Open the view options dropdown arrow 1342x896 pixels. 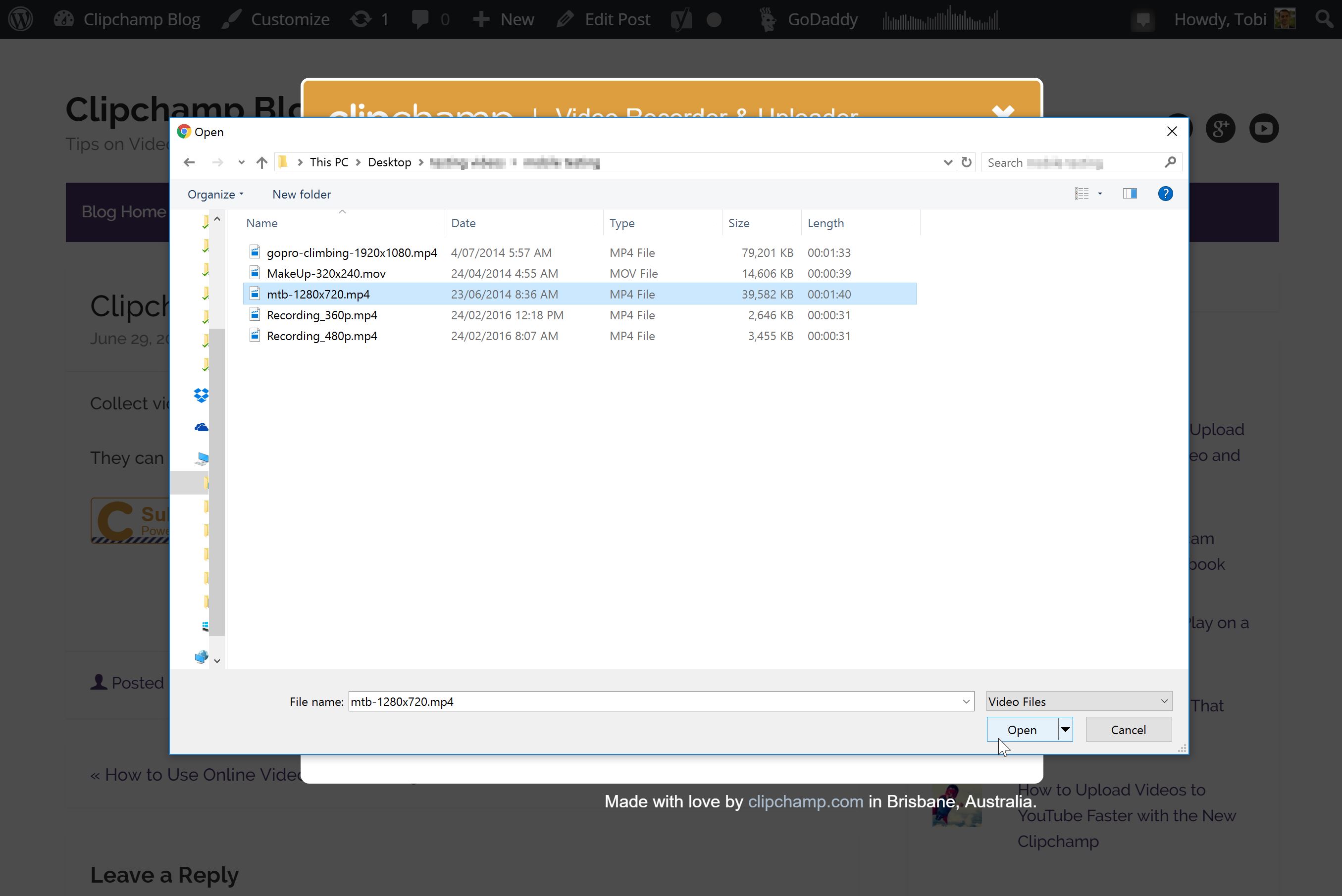pyautogui.click(x=1100, y=194)
